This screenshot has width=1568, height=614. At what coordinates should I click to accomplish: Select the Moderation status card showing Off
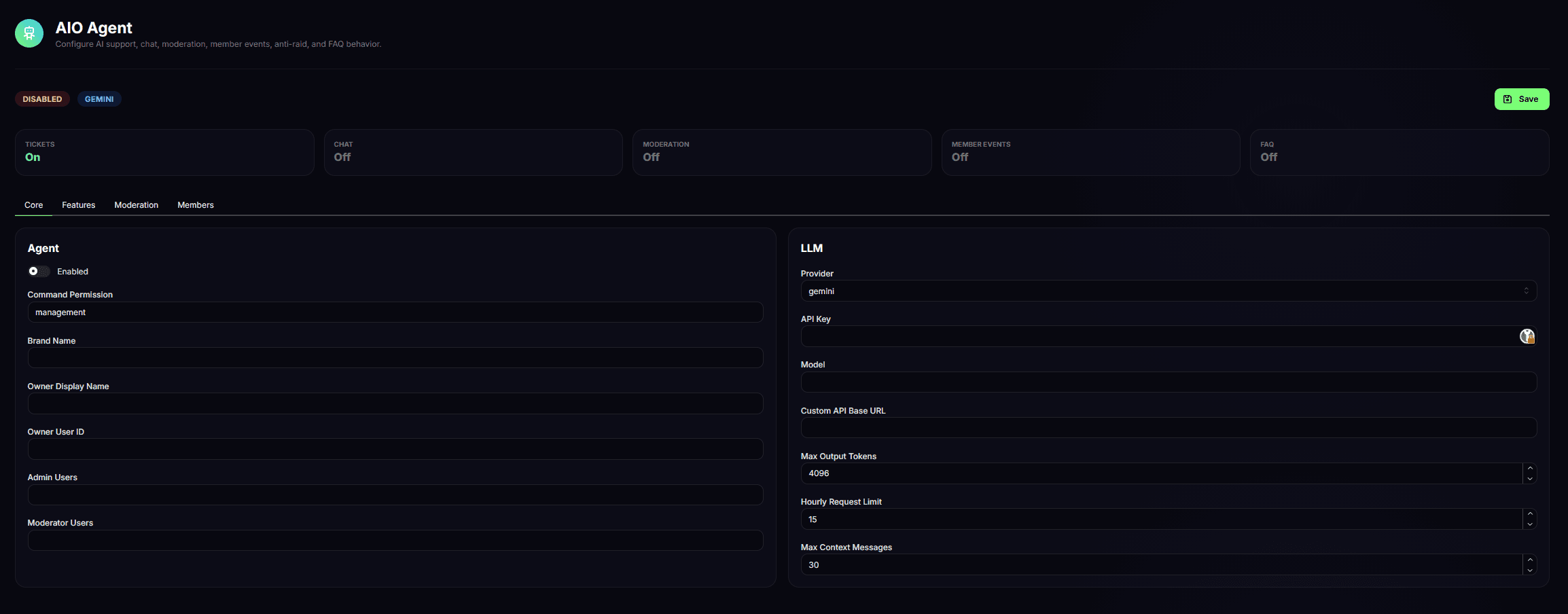coord(782,152)
